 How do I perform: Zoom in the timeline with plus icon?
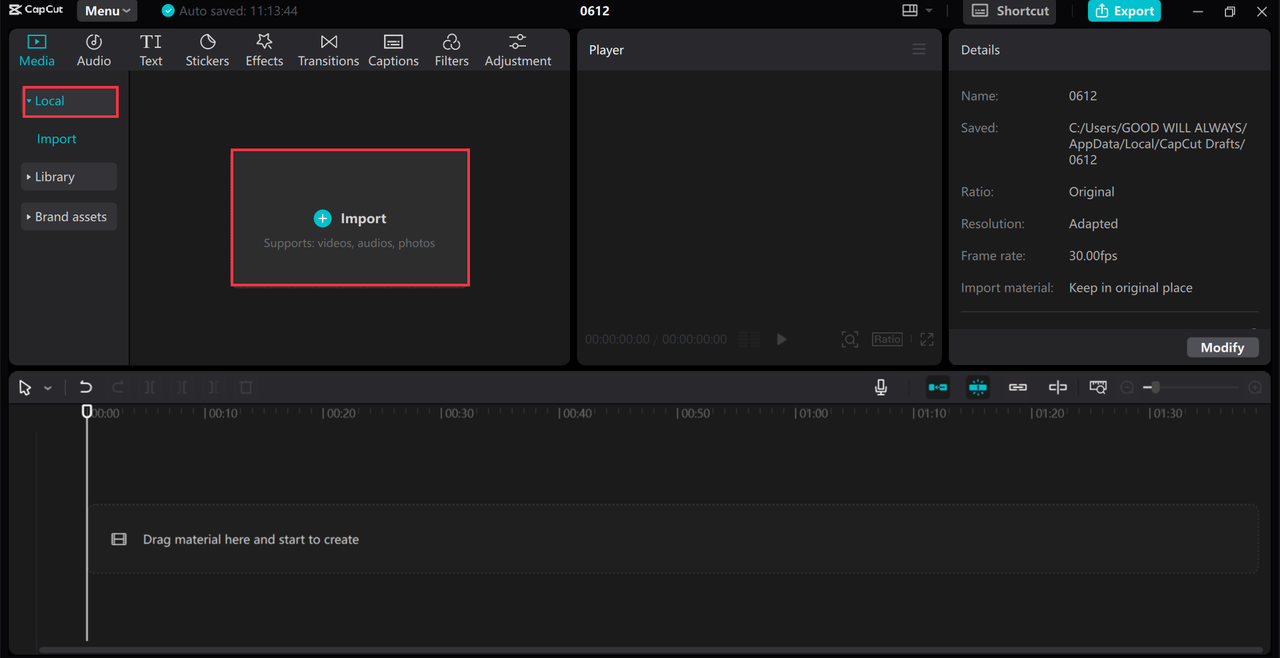tap(1255, 388)
